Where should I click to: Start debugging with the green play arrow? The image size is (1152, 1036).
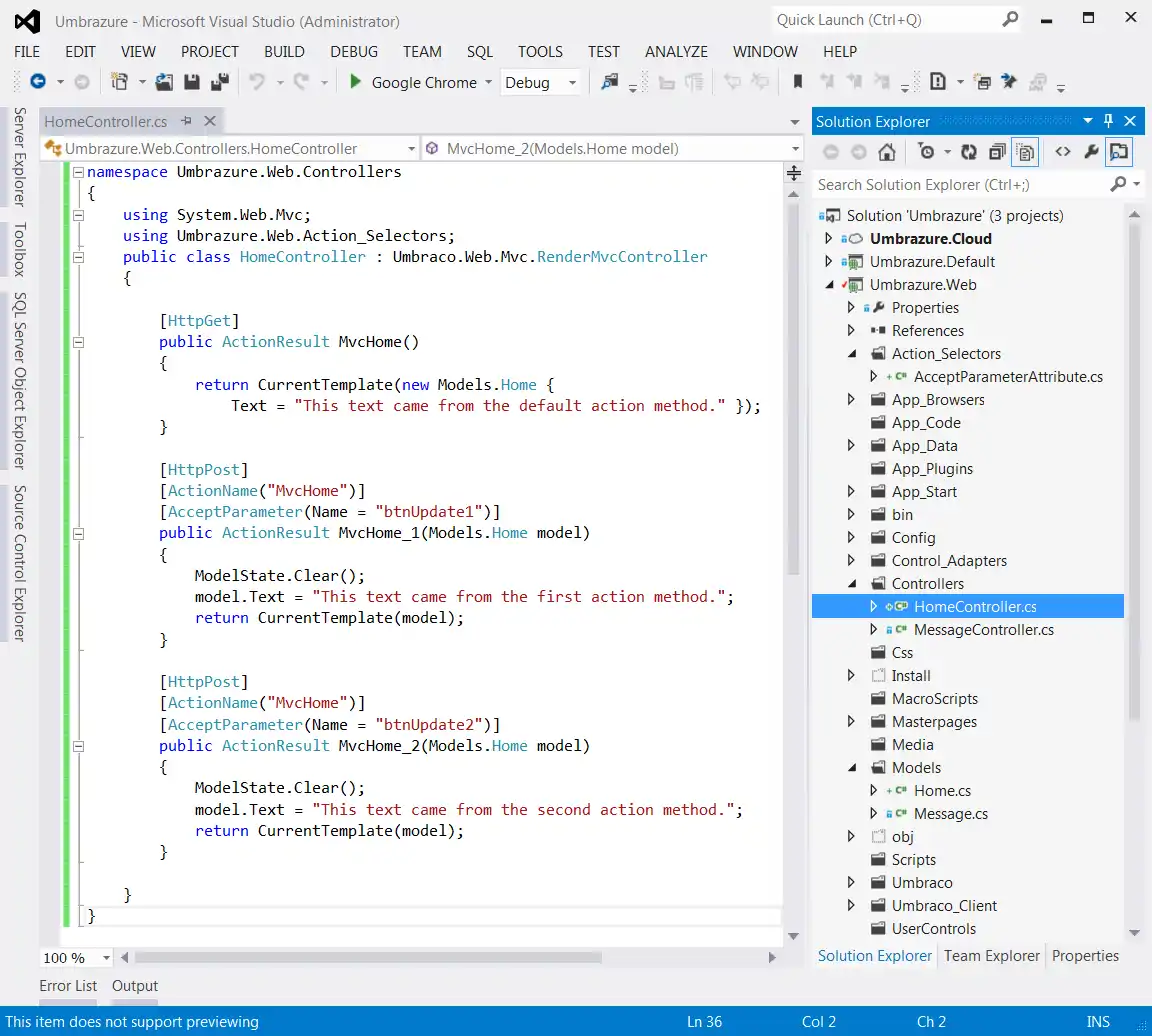pos(355,82)
